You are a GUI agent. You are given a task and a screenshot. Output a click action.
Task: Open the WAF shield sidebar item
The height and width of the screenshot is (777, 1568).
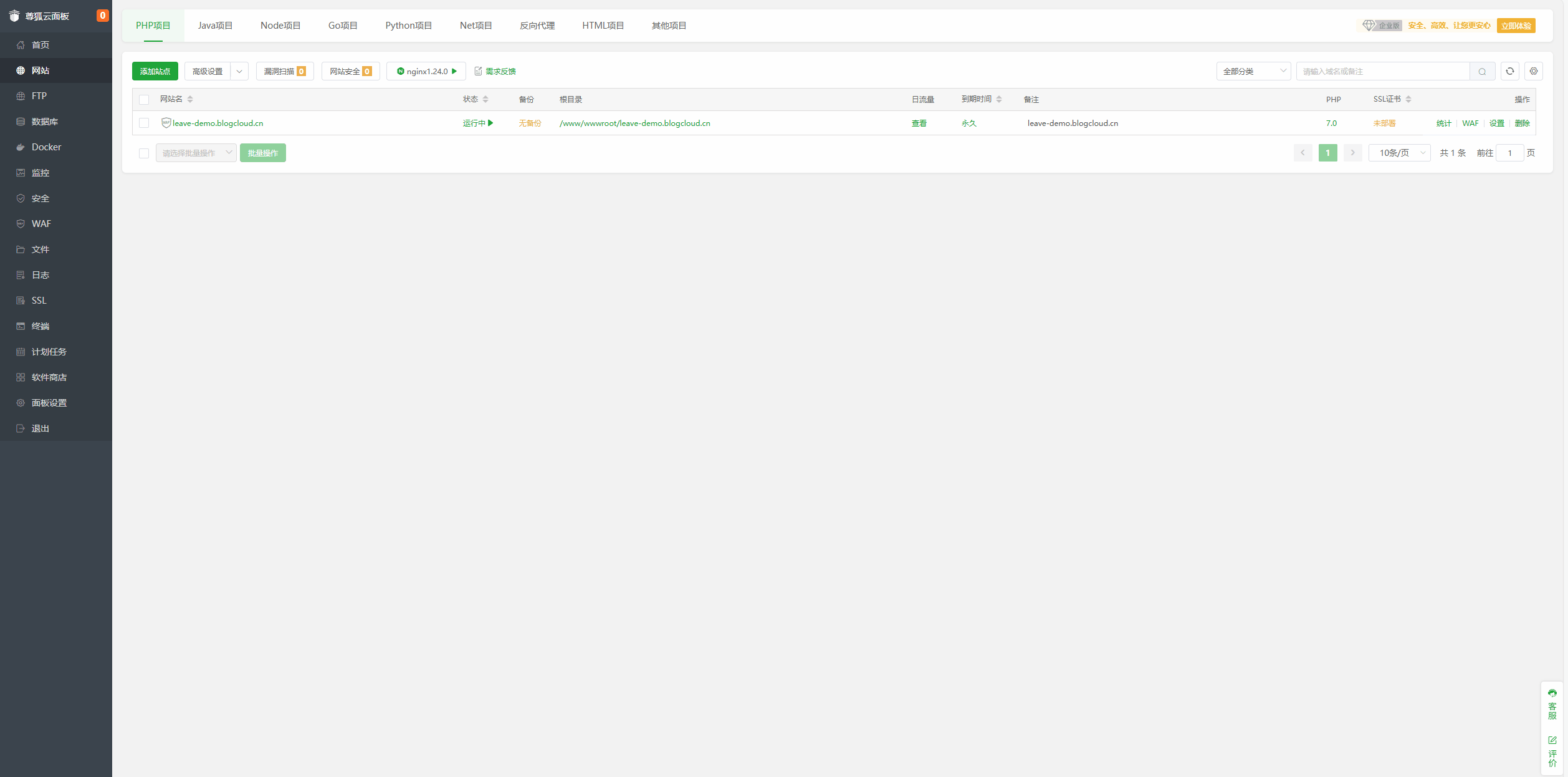coord(21,224)
